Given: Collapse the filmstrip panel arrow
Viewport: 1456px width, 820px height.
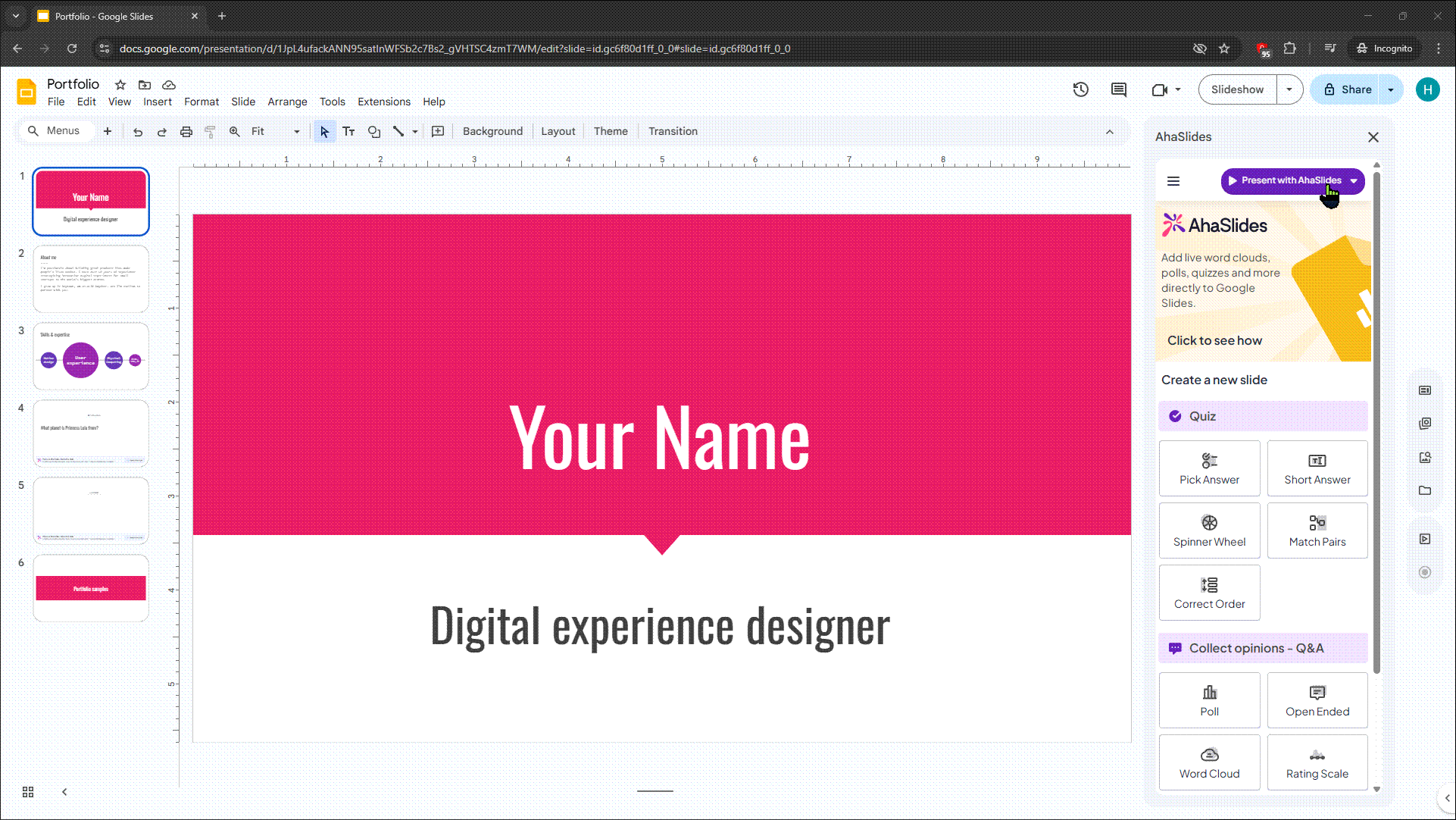Looking at the screenshot, I should (64, 792).
